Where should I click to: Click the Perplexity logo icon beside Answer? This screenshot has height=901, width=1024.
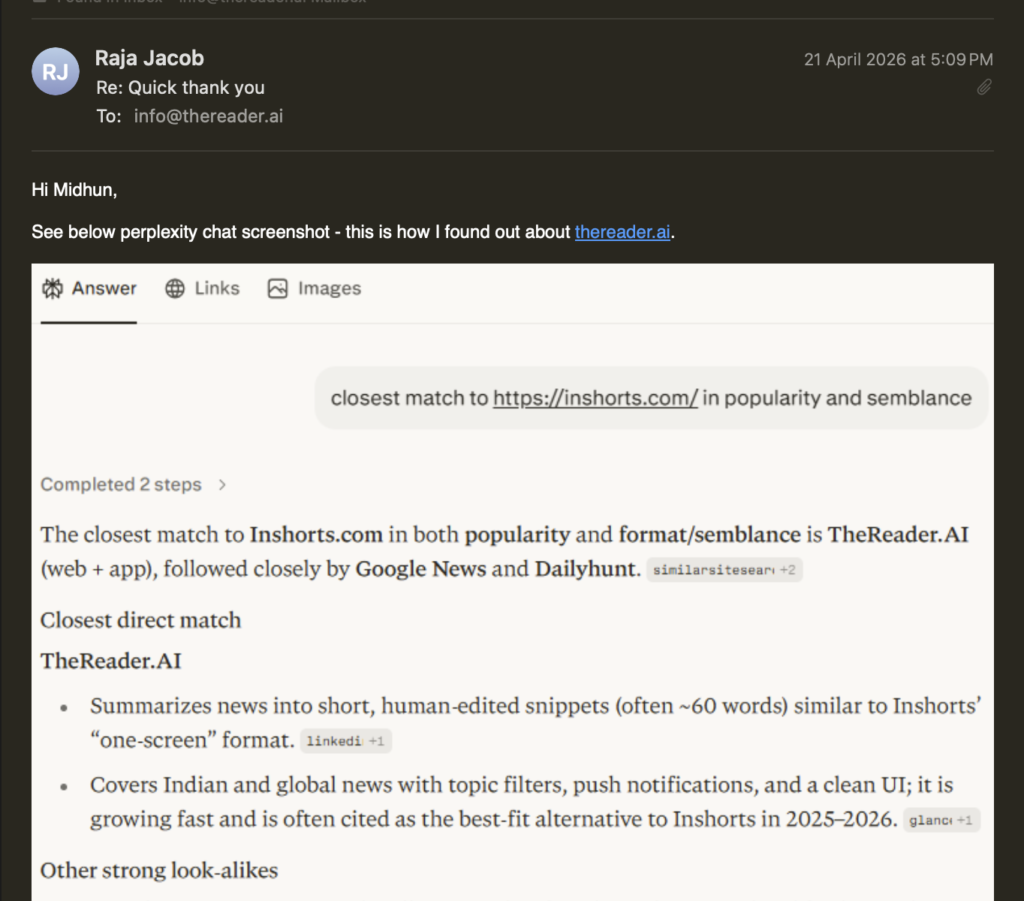pos(53,288)
